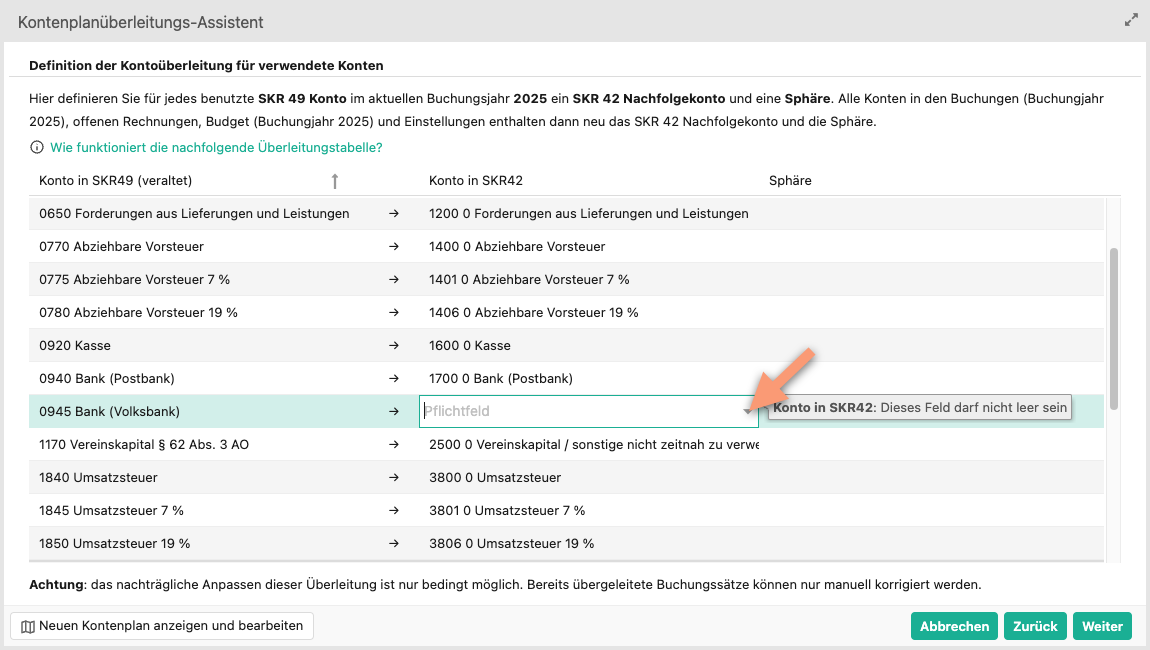Sort by Konto in SKR49 (veraltet) header
This screenshot has width=1150, height=650.
point(115,180)
